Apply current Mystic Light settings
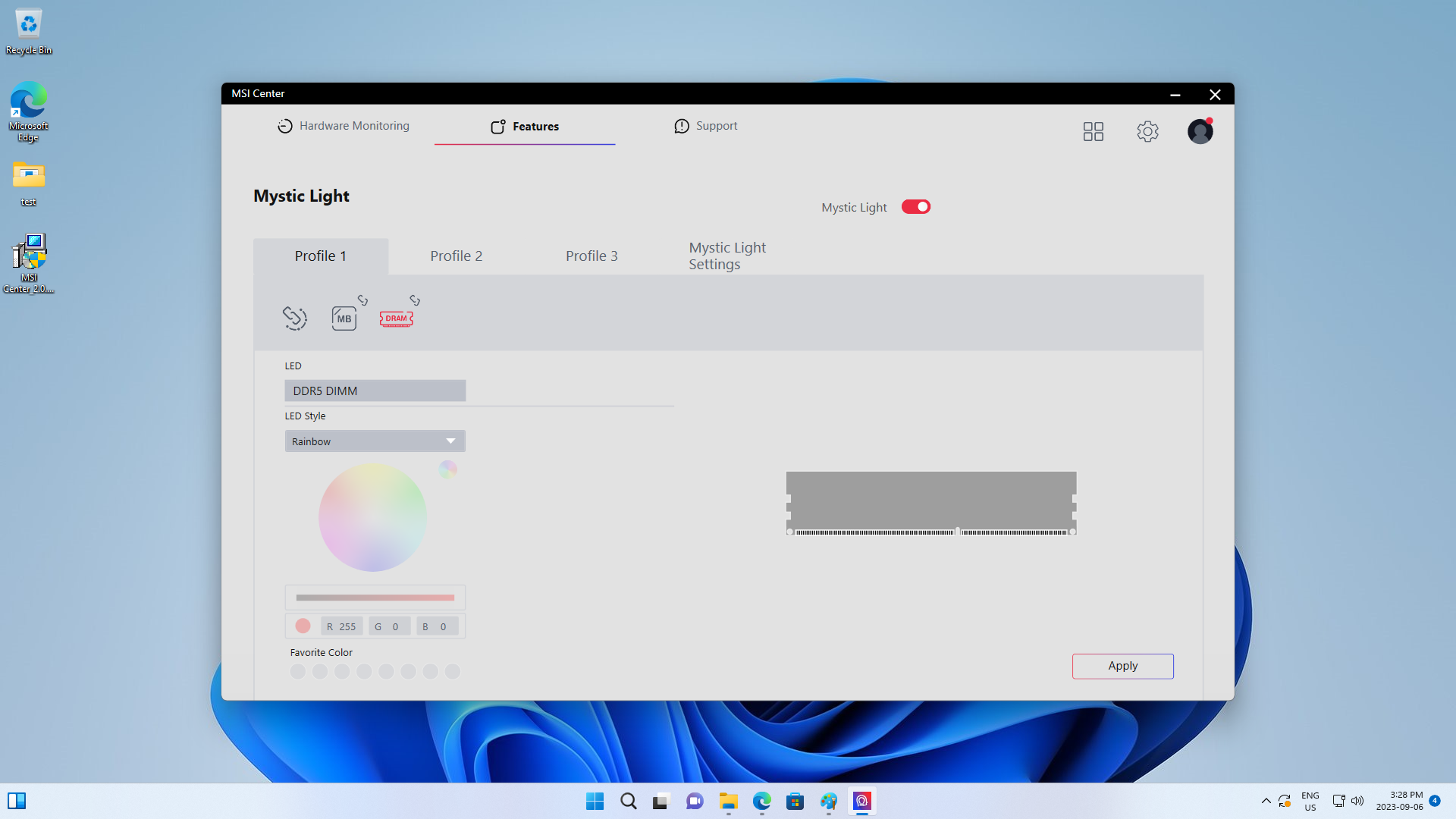The height and width of the screenshot is (819, 1456). pyautogui.click(x=1123, y=665)
